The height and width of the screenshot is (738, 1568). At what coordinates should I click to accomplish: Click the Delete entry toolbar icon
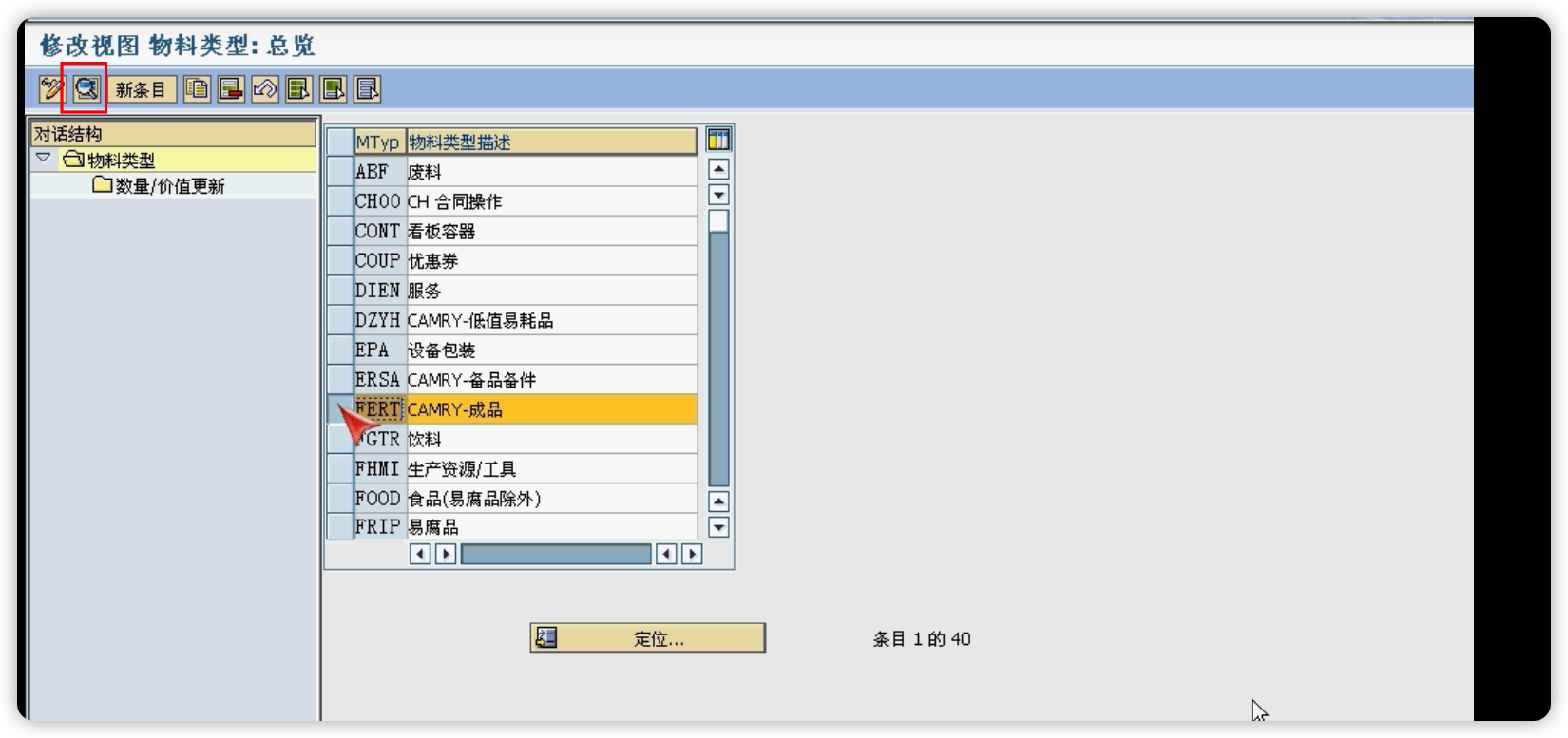tap(231, 89)
